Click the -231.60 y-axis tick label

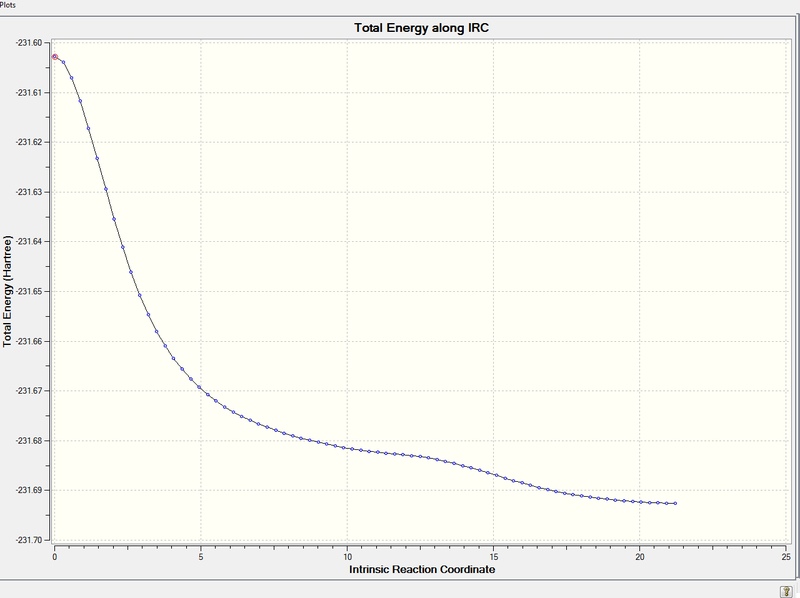tap(29, 43)
